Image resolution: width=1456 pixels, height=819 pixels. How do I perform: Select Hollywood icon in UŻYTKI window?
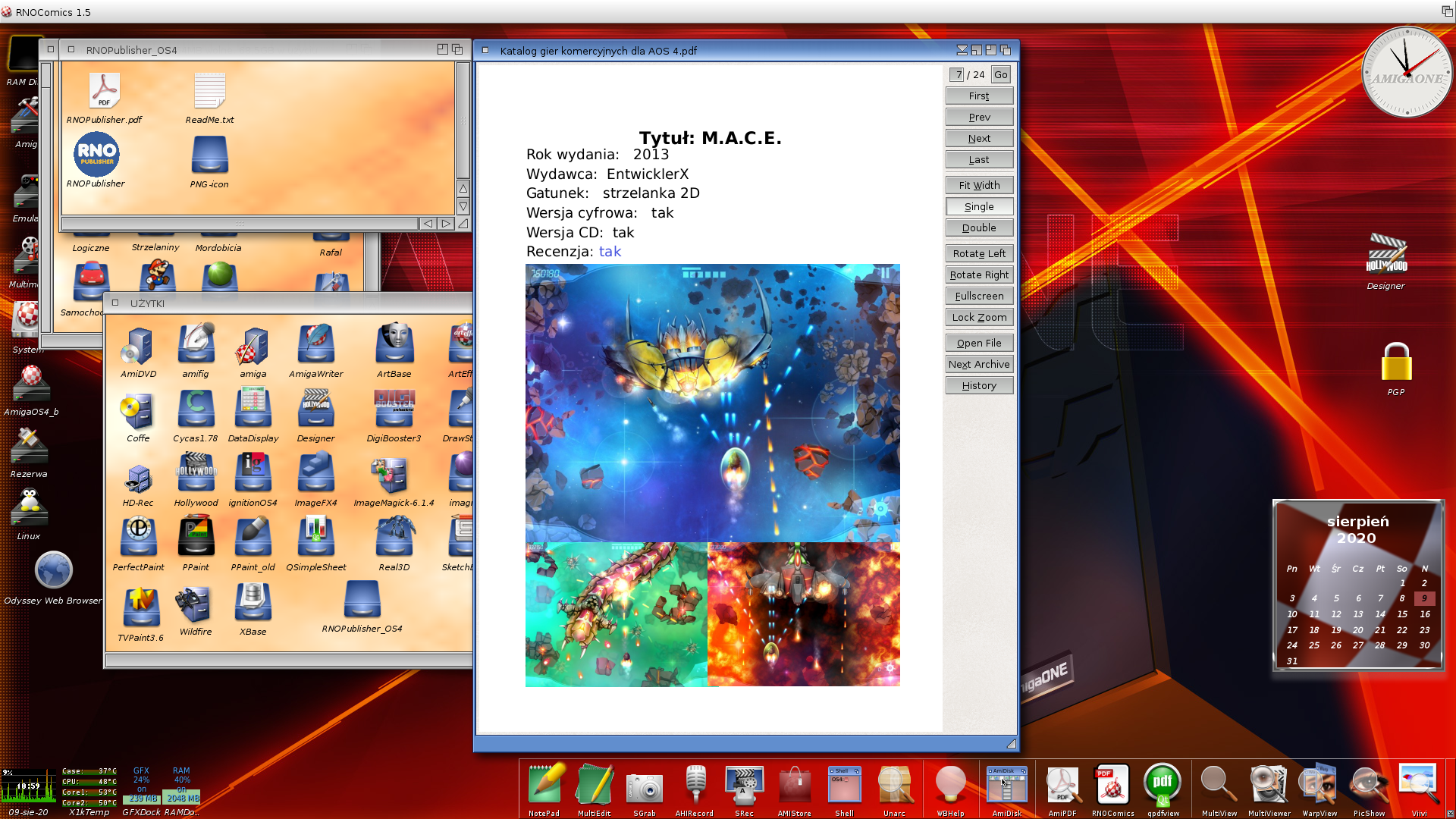click(196, 473)
